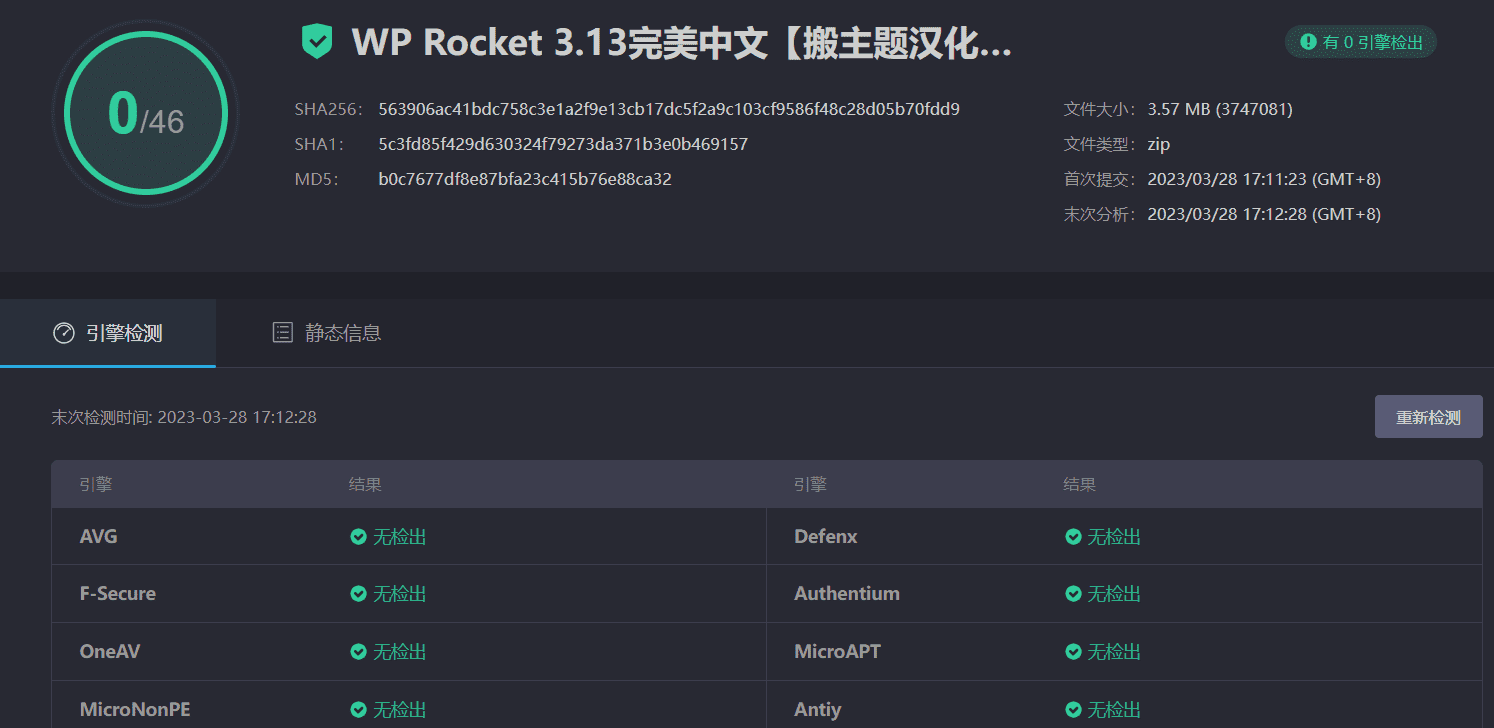Click the green shield icon beside the file title
This screenshot has width=1494, height=728.
tap(317, 42)
